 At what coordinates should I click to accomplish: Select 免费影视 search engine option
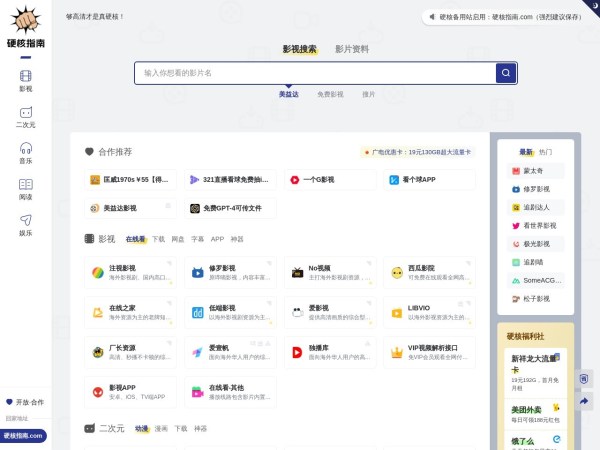(x=330, y=94)
